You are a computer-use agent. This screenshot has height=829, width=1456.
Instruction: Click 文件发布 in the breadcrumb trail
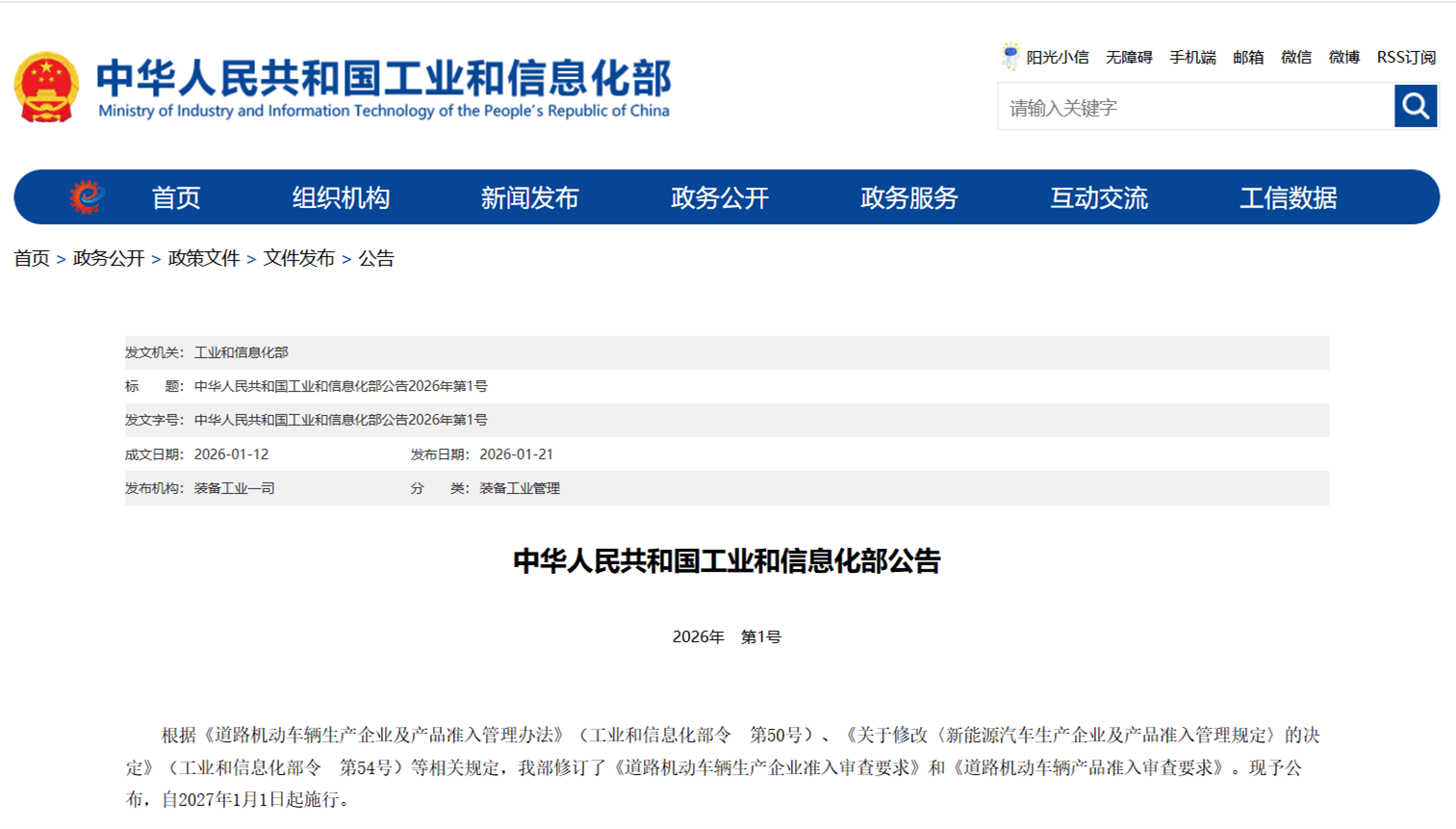coord(299,258)
